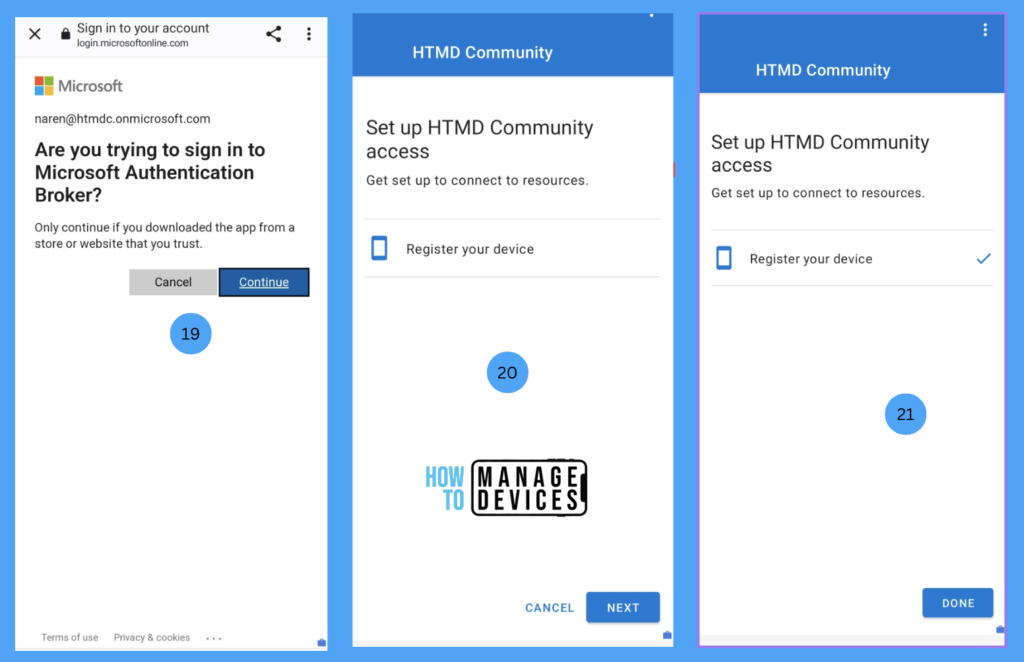
Task: Tap CANCEL on the middle setup screen
Action: click(x=550, y=608)
